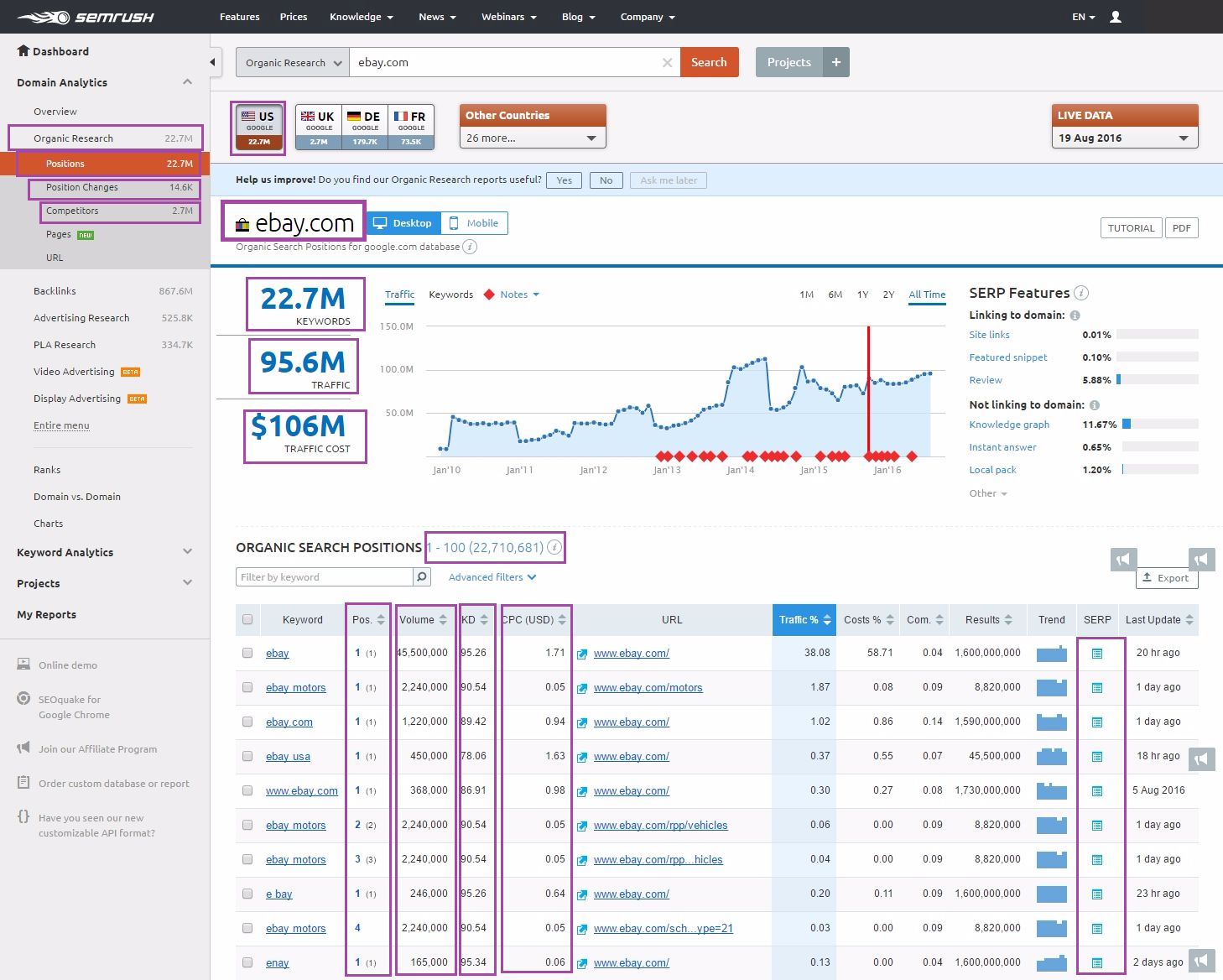Switch to Mobile view
Screen dimensions: 1223x980
tap(474, 223)
